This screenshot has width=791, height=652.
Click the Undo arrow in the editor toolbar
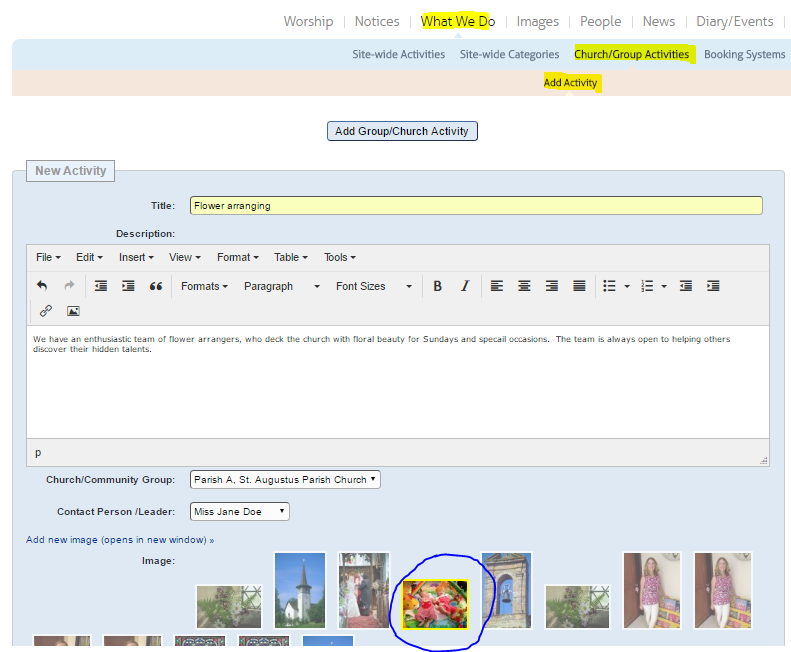tap(42, 286)
